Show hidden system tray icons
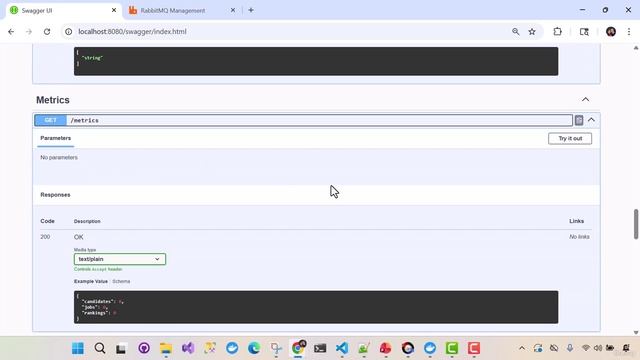 click(522, 348)
